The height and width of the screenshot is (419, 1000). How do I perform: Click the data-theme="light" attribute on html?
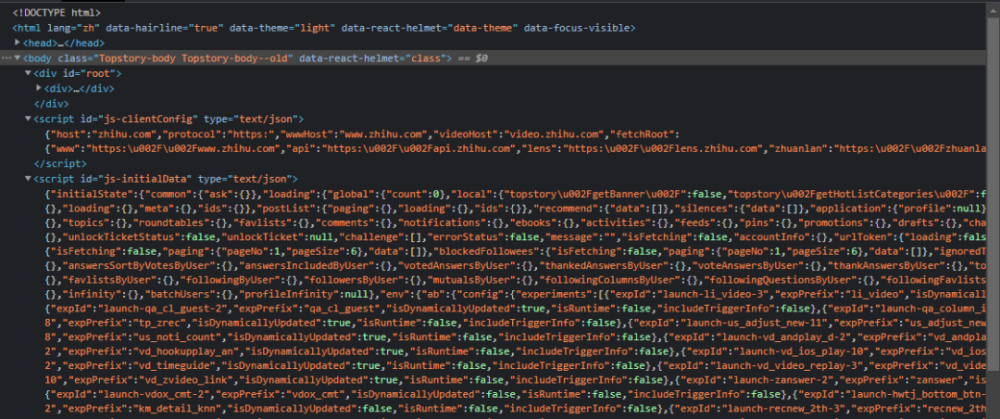tap(283, 27)
